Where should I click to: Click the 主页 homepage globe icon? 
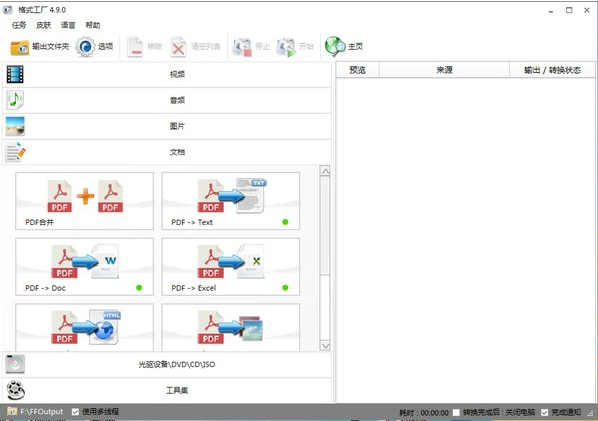pyautogui.click(x=335, y=47)
